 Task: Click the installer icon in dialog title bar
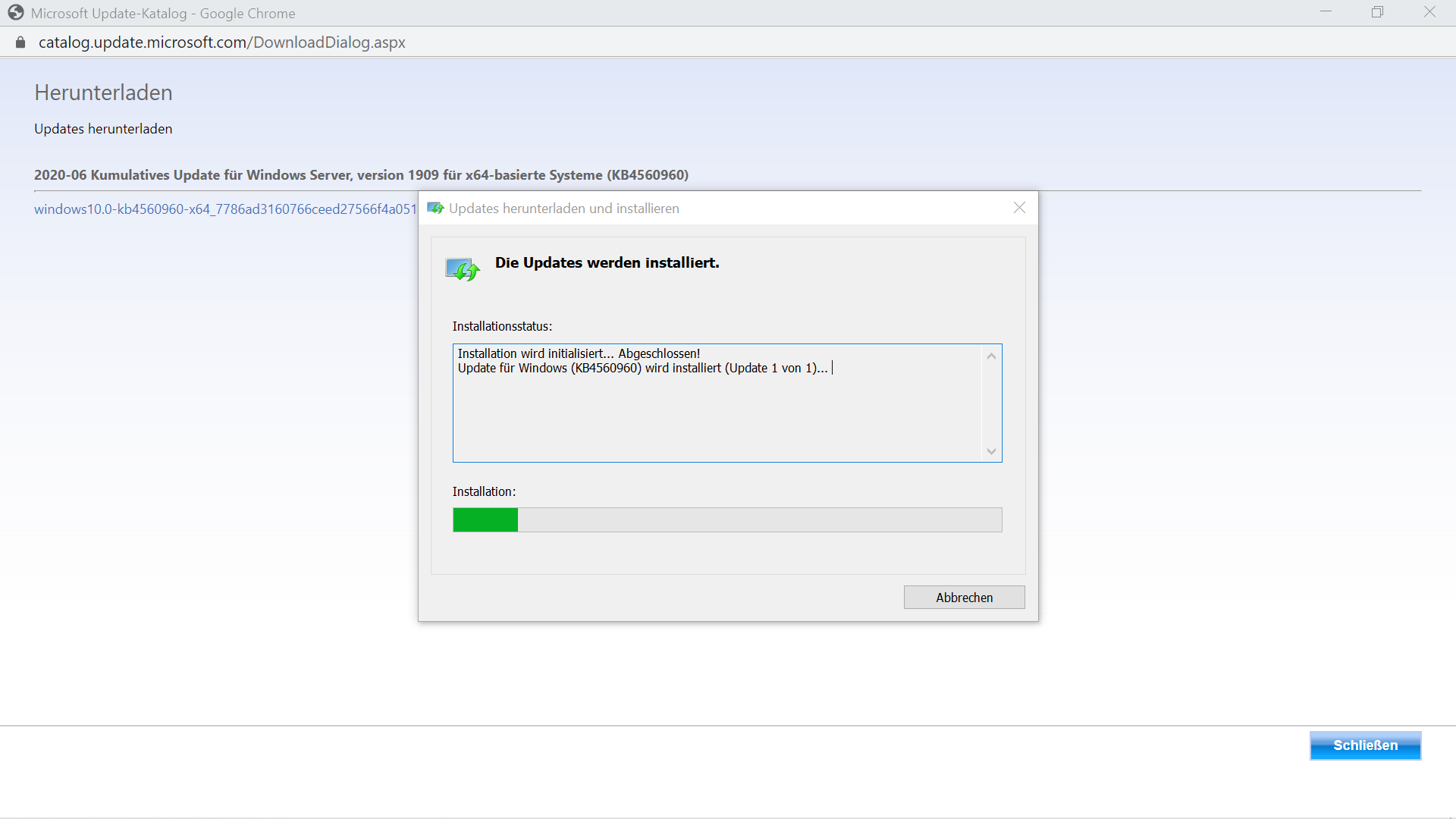[x=435, y=208]
